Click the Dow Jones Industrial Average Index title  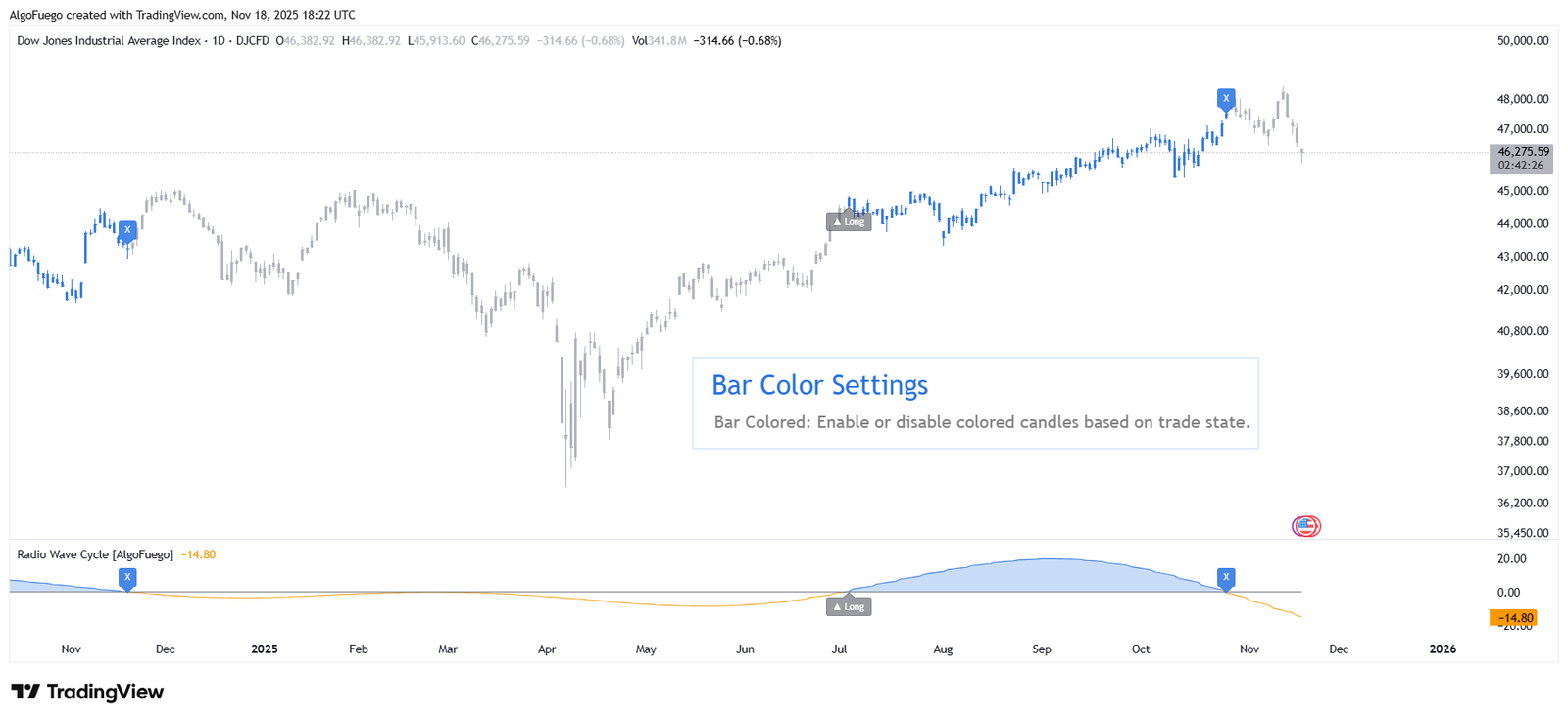108,41
